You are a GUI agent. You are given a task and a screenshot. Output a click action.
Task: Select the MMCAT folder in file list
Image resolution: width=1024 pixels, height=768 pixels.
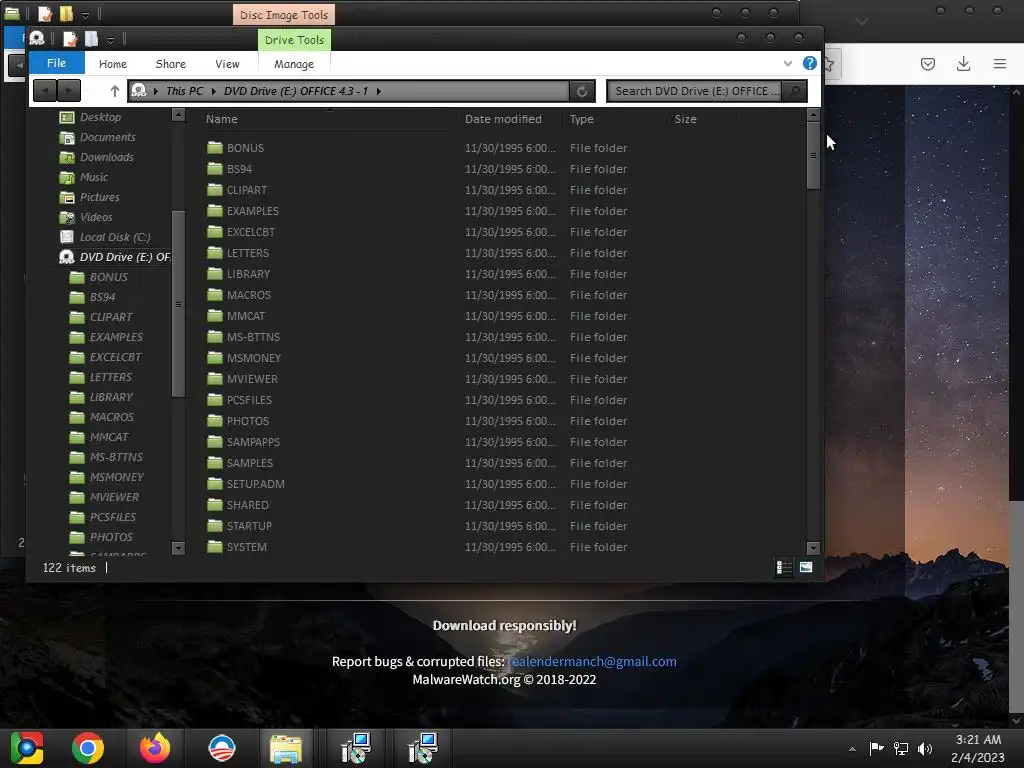(246, 316)
